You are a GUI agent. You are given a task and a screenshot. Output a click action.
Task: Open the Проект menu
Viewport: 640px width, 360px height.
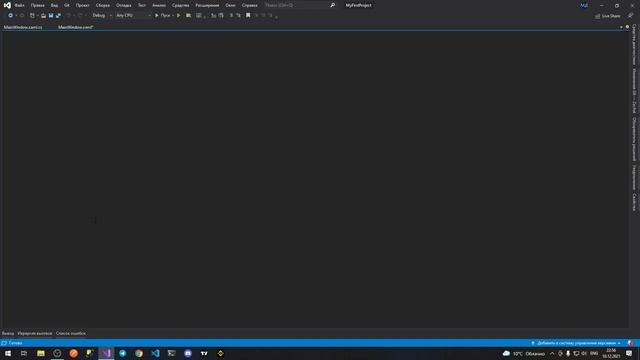point(82,5)
